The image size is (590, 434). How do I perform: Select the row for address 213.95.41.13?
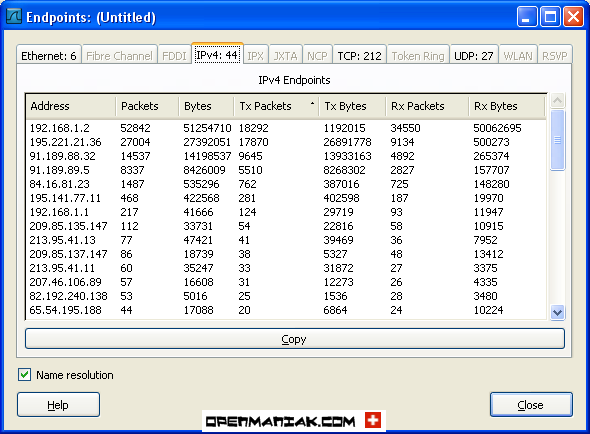coord(286,240)
